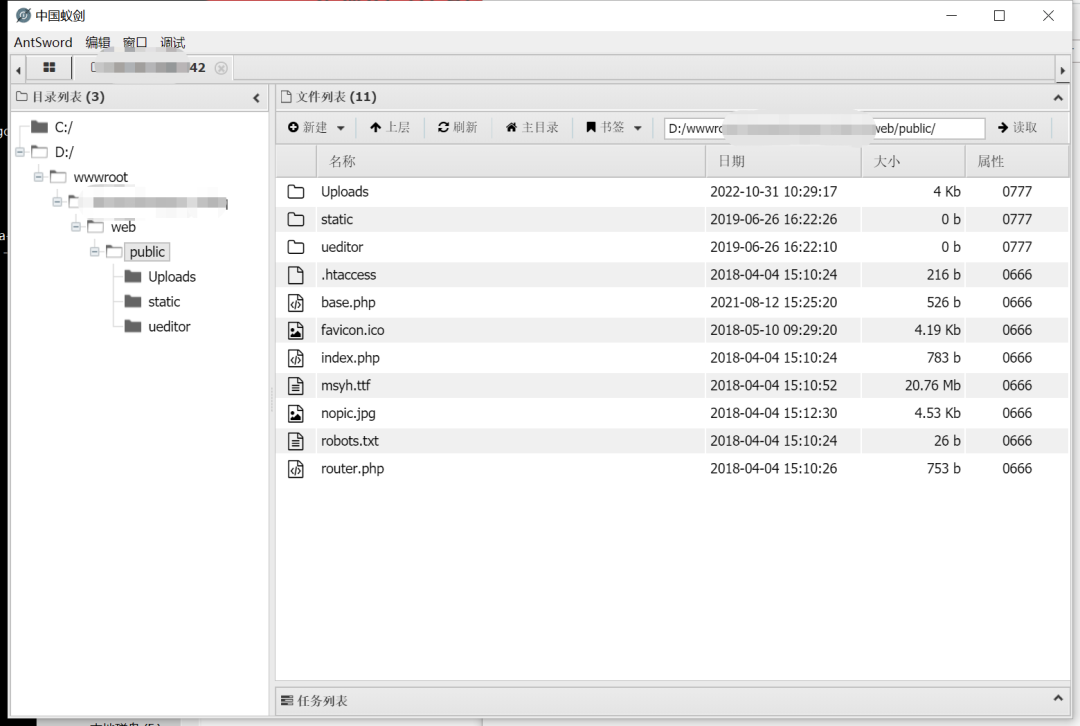The image size is (1080, 726).
Task: Open the dropdown arrow next to 书签
Action: [x=636, y=127]
